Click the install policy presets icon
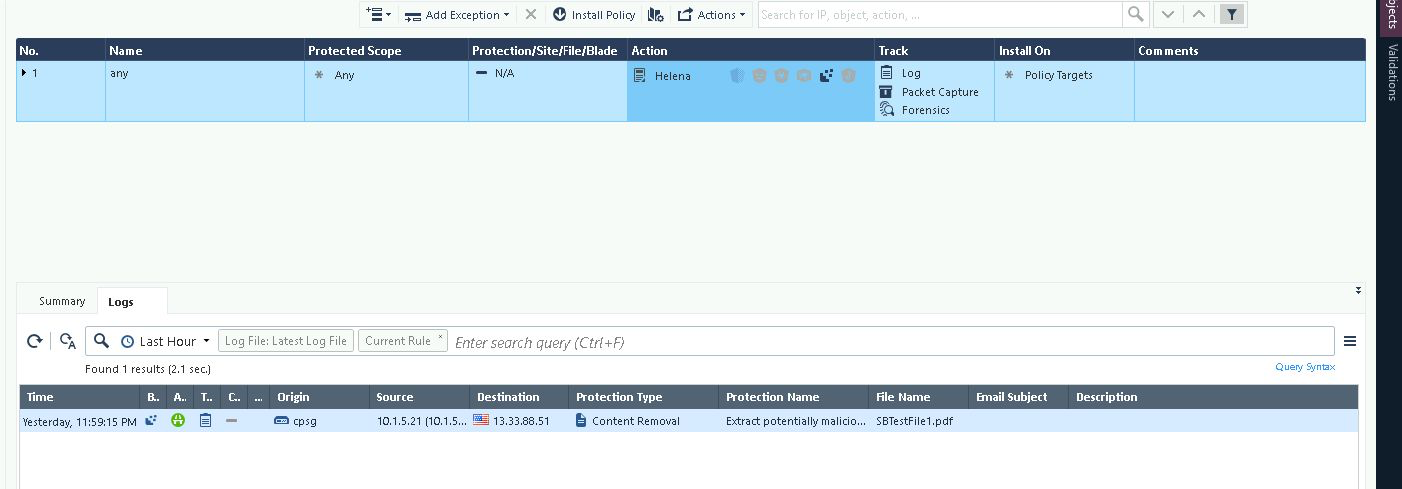1402x489 pixels. (655, 15)
